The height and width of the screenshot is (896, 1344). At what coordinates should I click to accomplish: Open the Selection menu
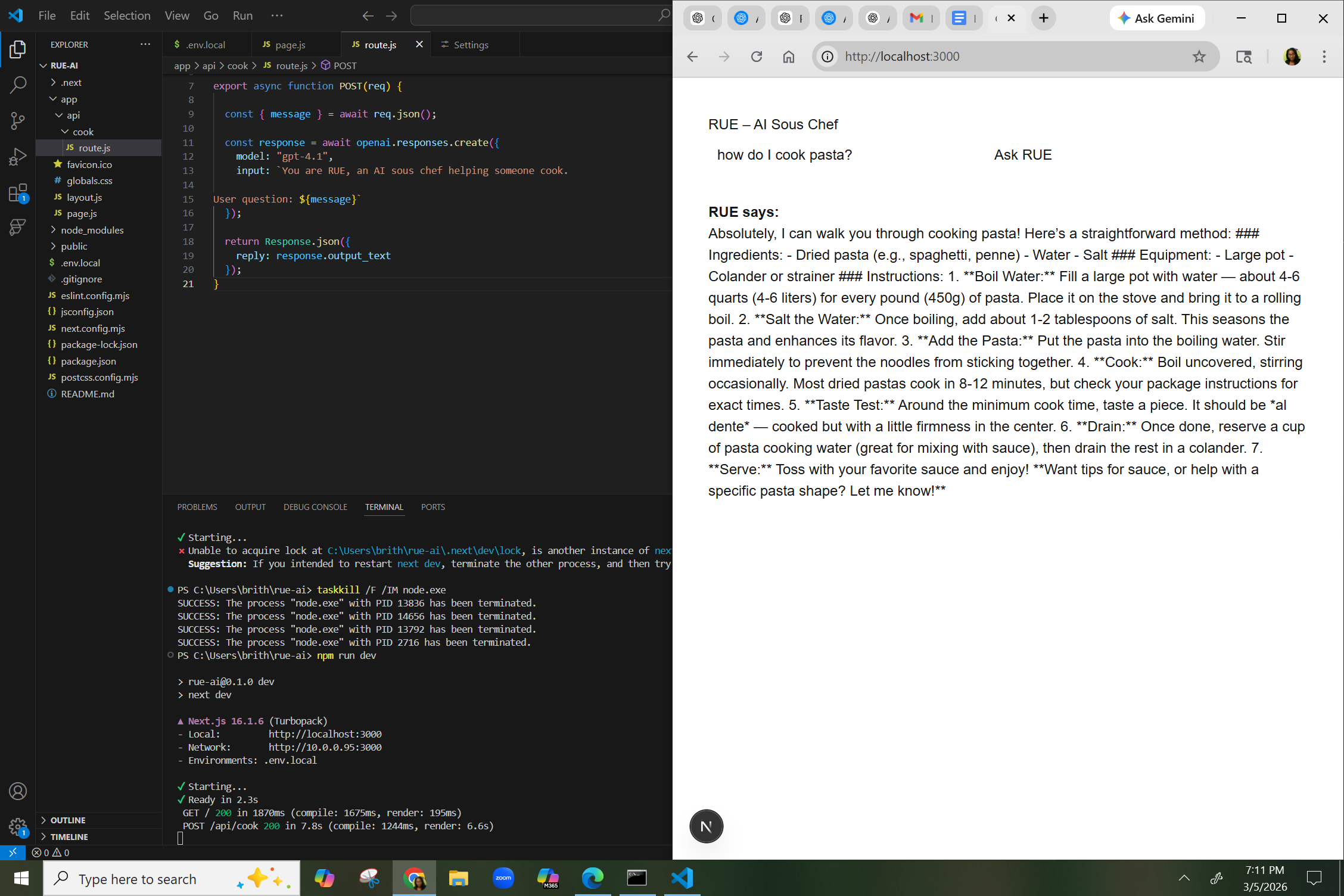(127, 15)
